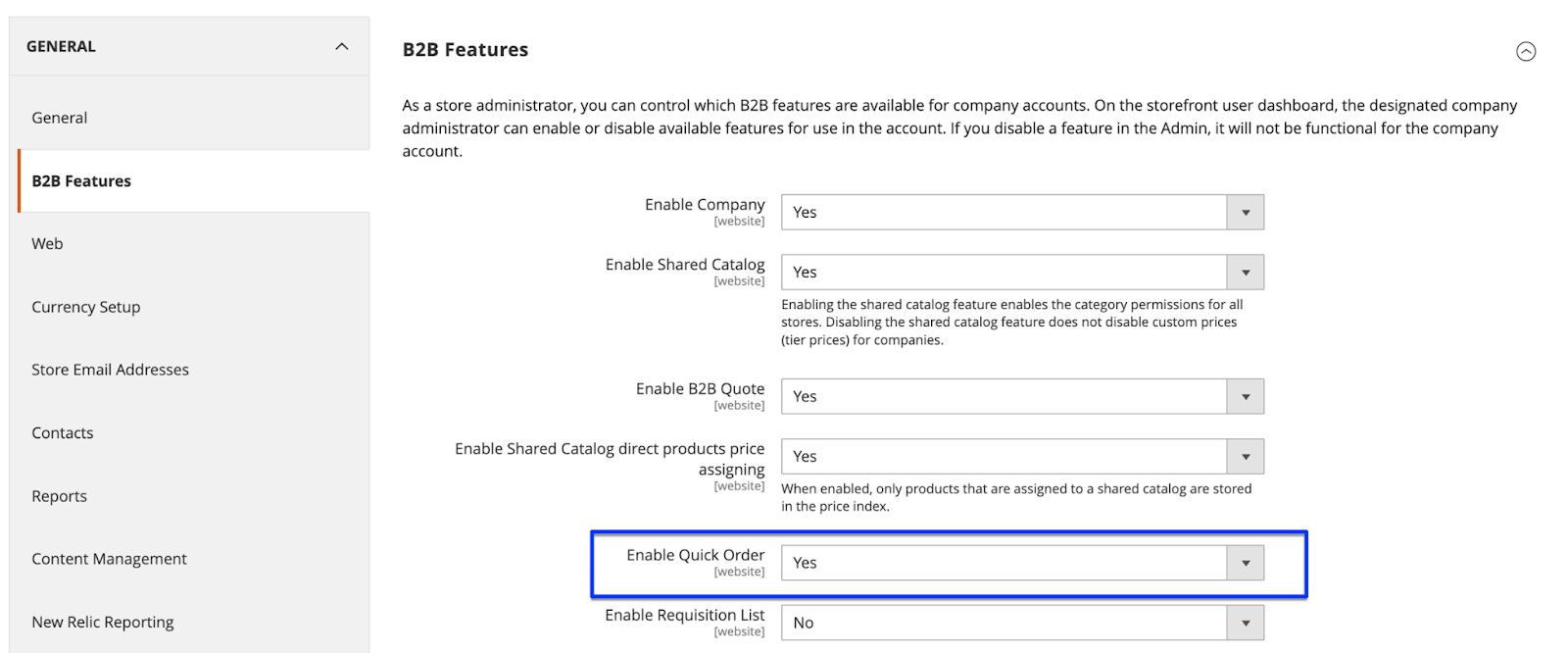Viewport: 1568px width, 653px height.
Task: Select B2B Features in the sidebar
Action: pos(81,180)
